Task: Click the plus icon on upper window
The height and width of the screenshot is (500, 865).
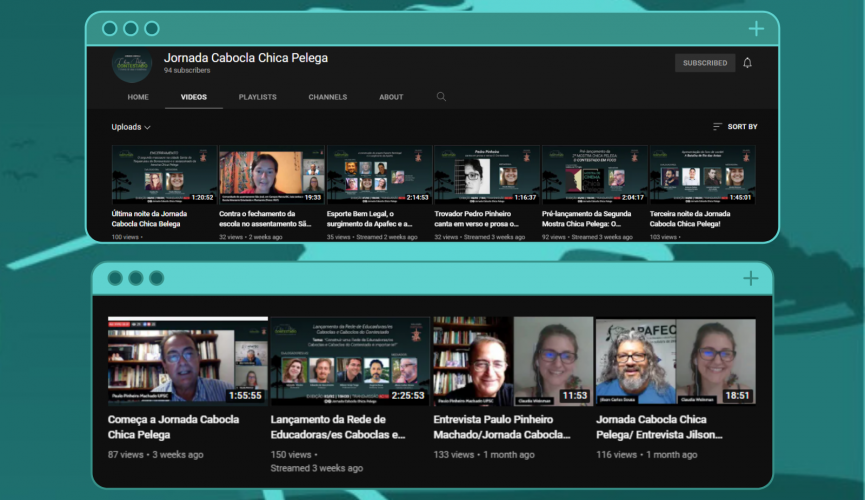Action: (756, 28)
